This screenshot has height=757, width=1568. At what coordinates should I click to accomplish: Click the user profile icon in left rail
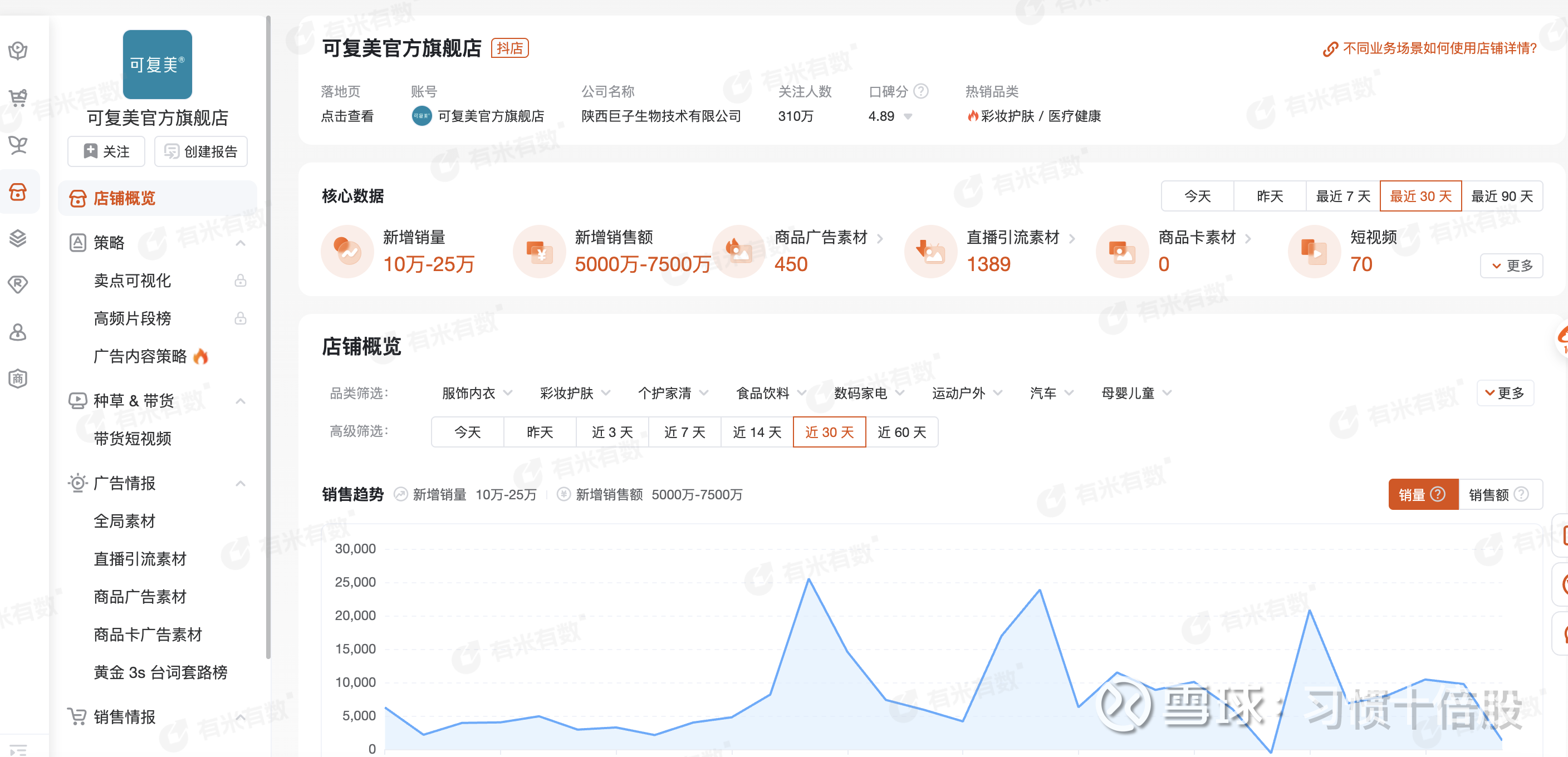(18, 332)
